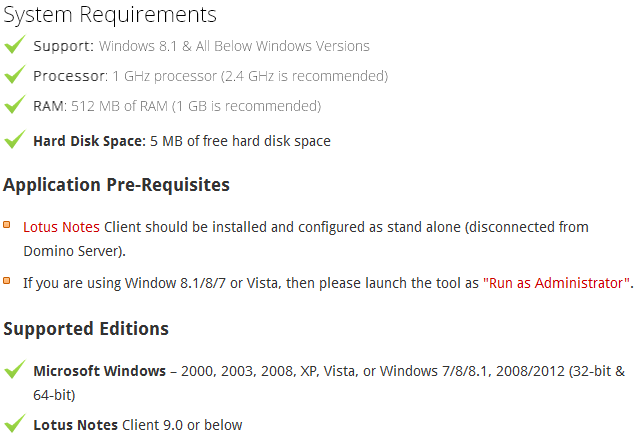Click the Support label text
The height and width of the screenshot is (439, 636).
click(x=64, y=46)
